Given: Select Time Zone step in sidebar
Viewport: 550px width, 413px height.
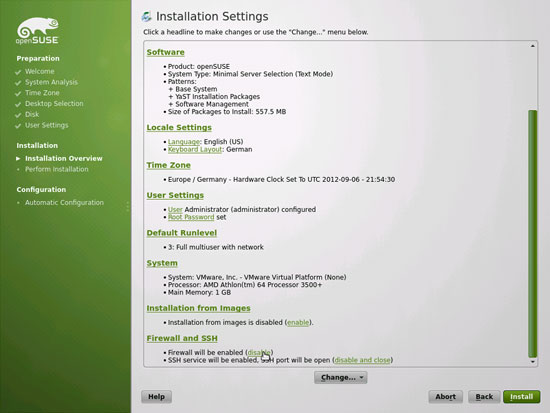Looking at the screenshot, I should click(x=42, y=93).
